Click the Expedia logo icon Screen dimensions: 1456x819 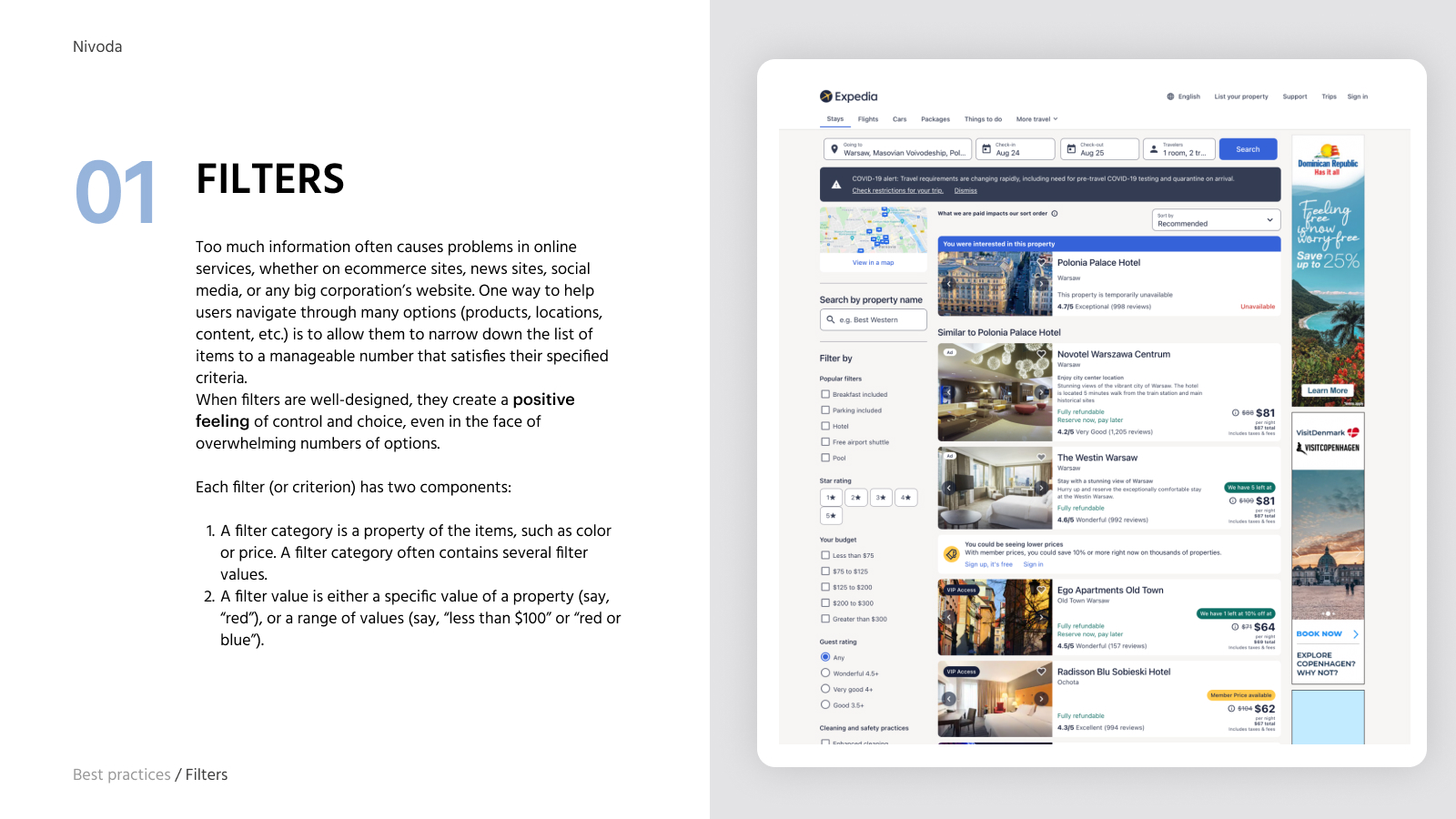825,96
